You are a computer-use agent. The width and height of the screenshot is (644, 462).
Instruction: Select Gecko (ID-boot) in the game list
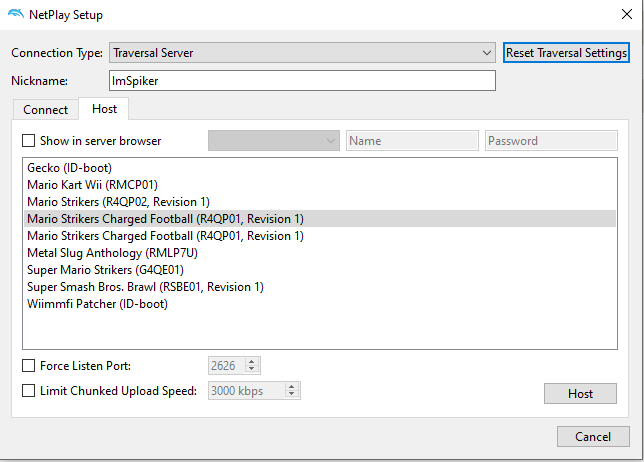[320, 168]
